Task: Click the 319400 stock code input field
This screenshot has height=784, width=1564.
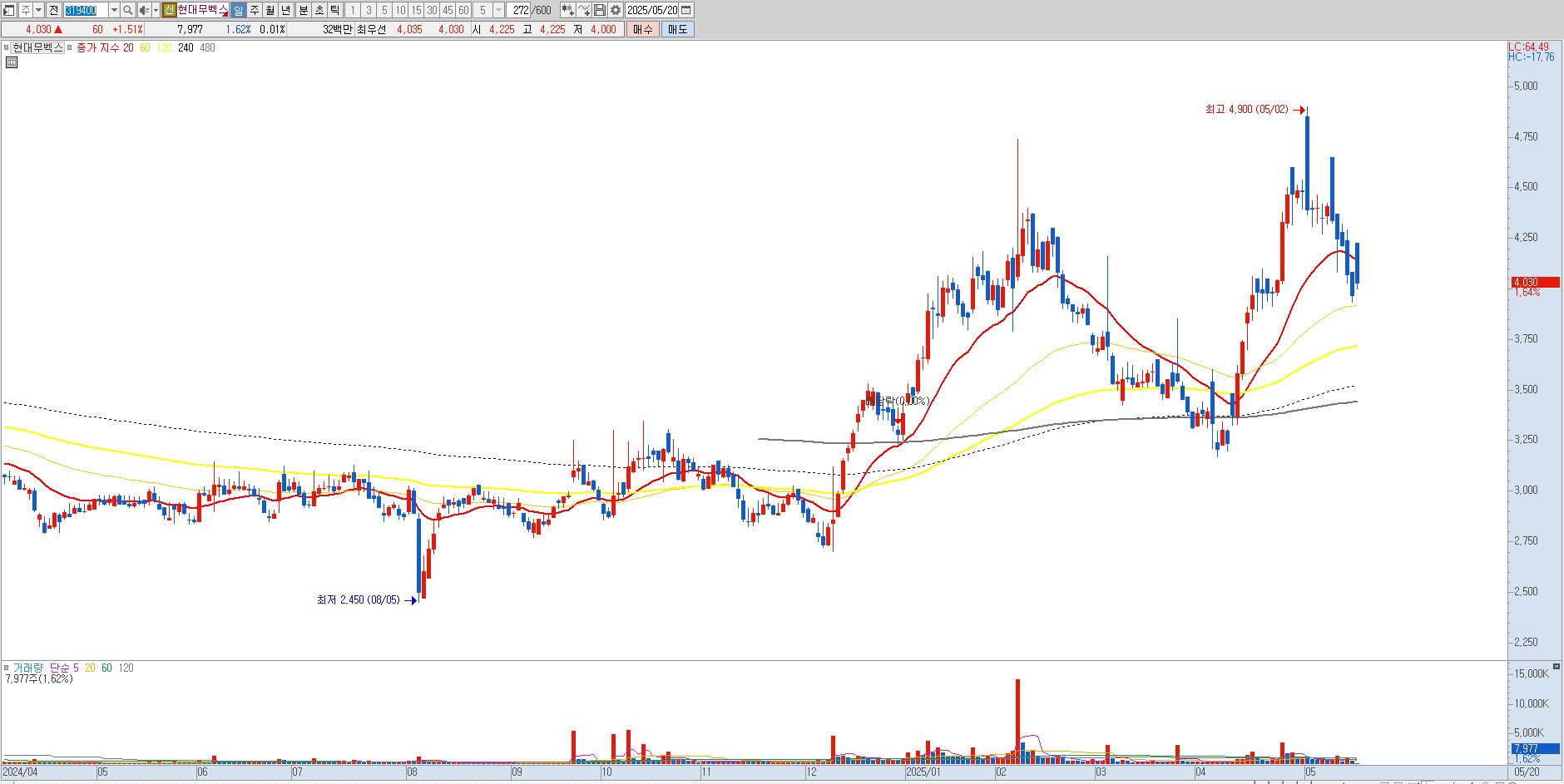Action: [x=86, y=10]
